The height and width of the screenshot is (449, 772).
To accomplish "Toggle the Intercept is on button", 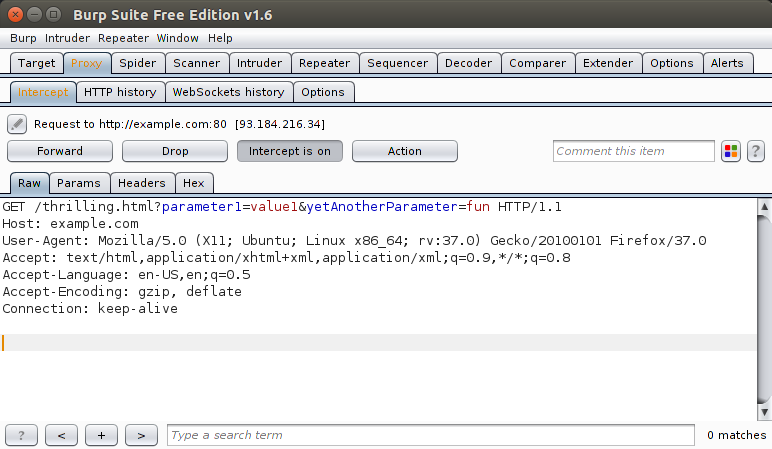I will 290,151.
